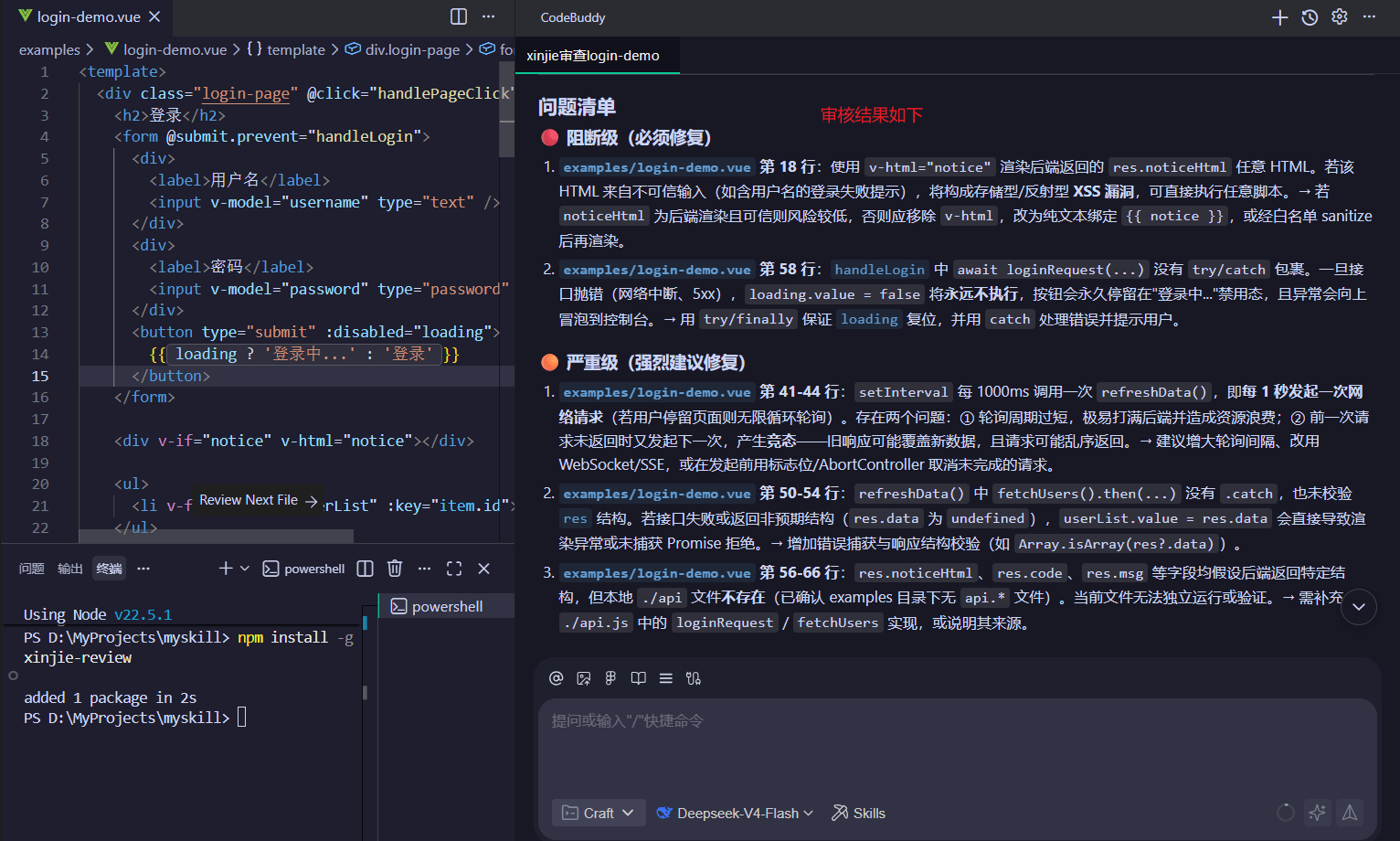The height and width of the screenshot is (841, 1400).
Task: Switch to the 终端 panel tab
Action: click(109, 569)
